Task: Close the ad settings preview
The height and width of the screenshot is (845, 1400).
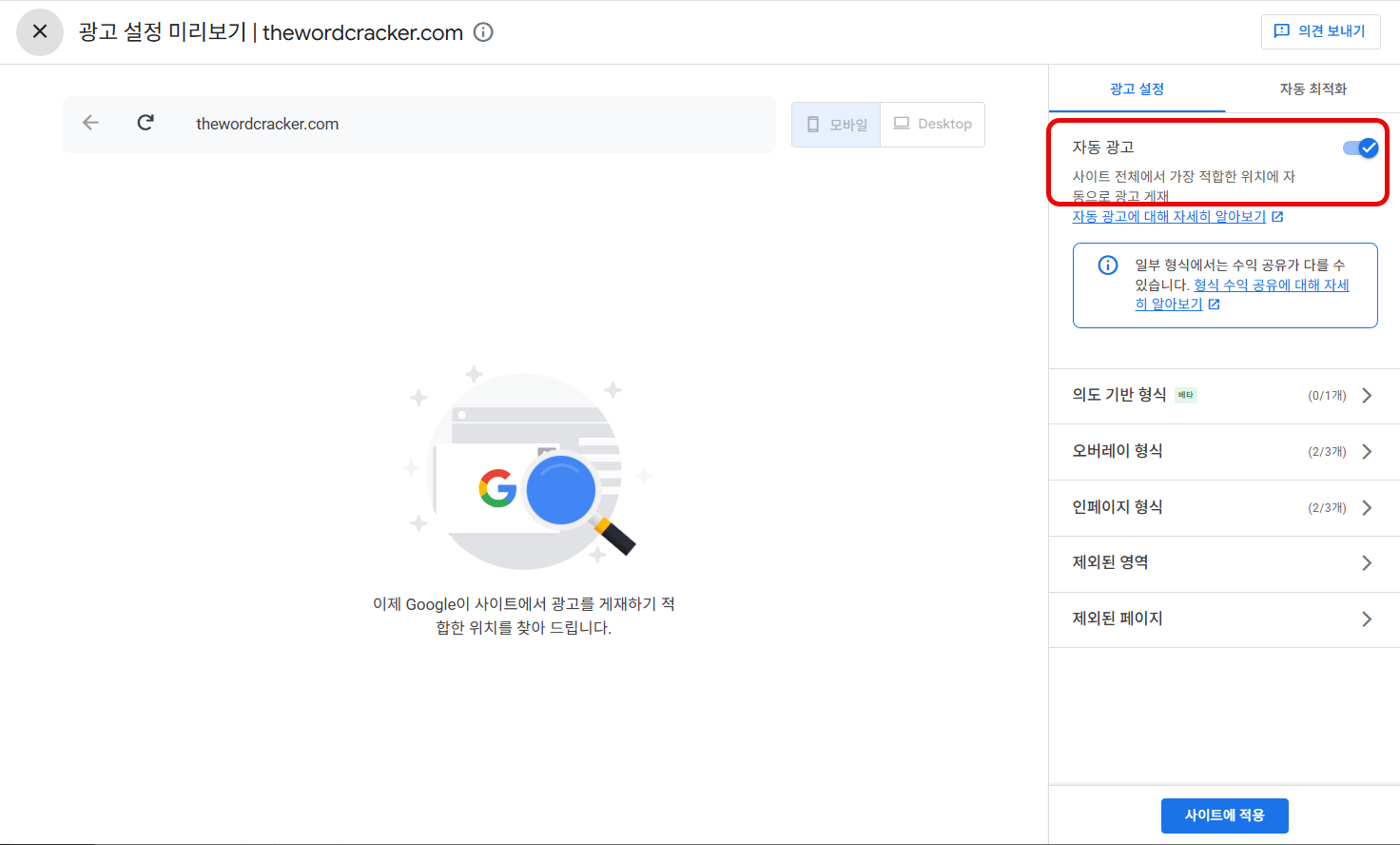Action: click(x=40, y=32)
